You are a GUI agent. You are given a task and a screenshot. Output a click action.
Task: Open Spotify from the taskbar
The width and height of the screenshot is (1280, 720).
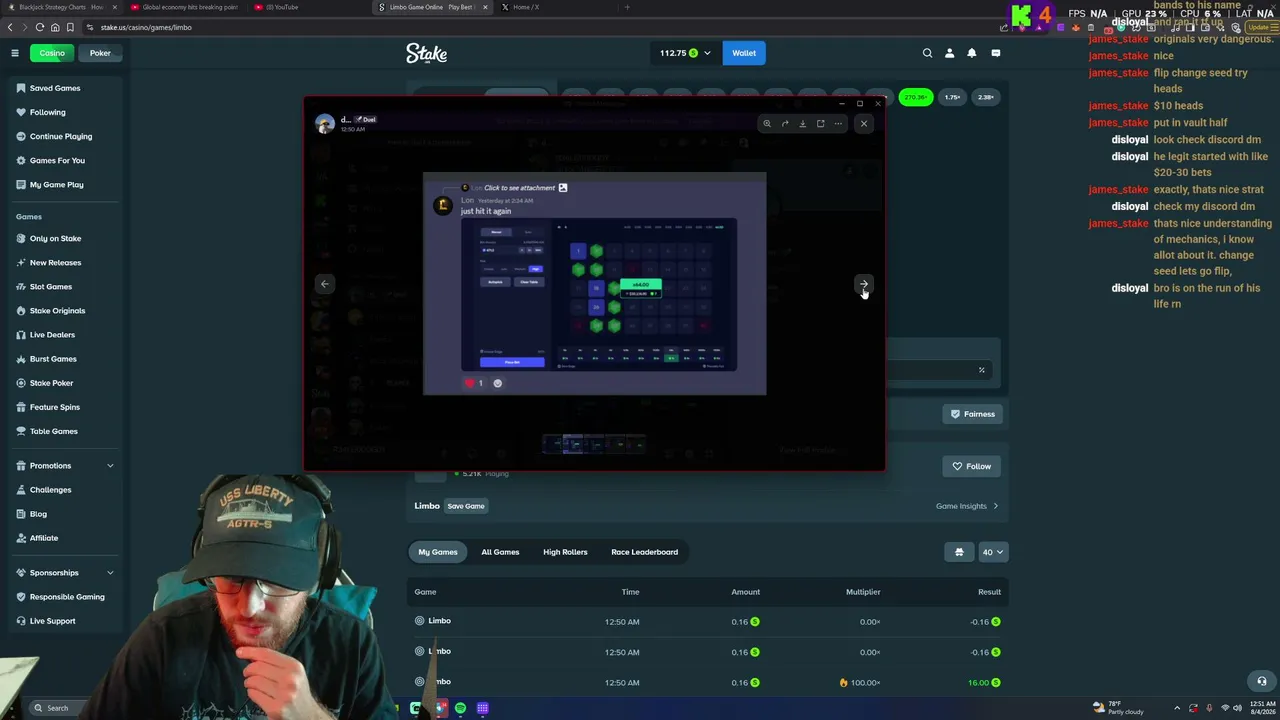[x=460, y=708]
